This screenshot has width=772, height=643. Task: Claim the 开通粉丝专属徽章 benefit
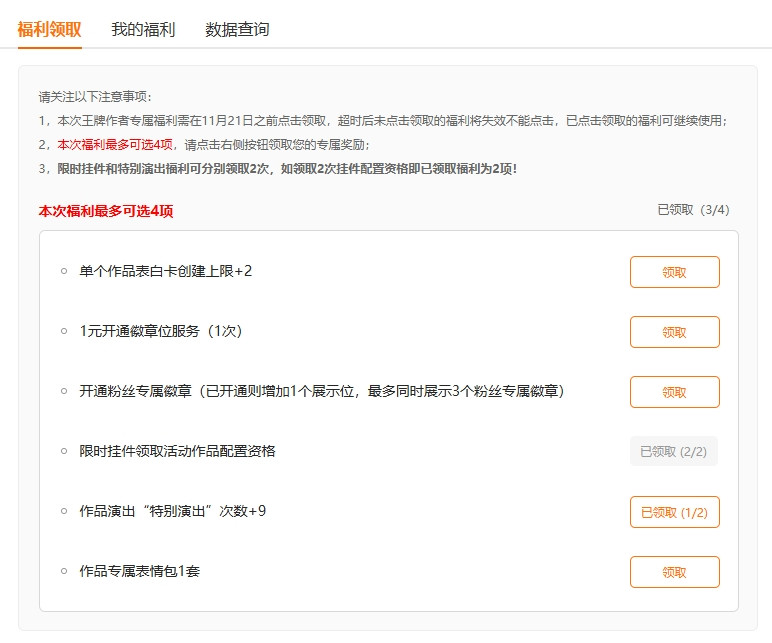674,392
